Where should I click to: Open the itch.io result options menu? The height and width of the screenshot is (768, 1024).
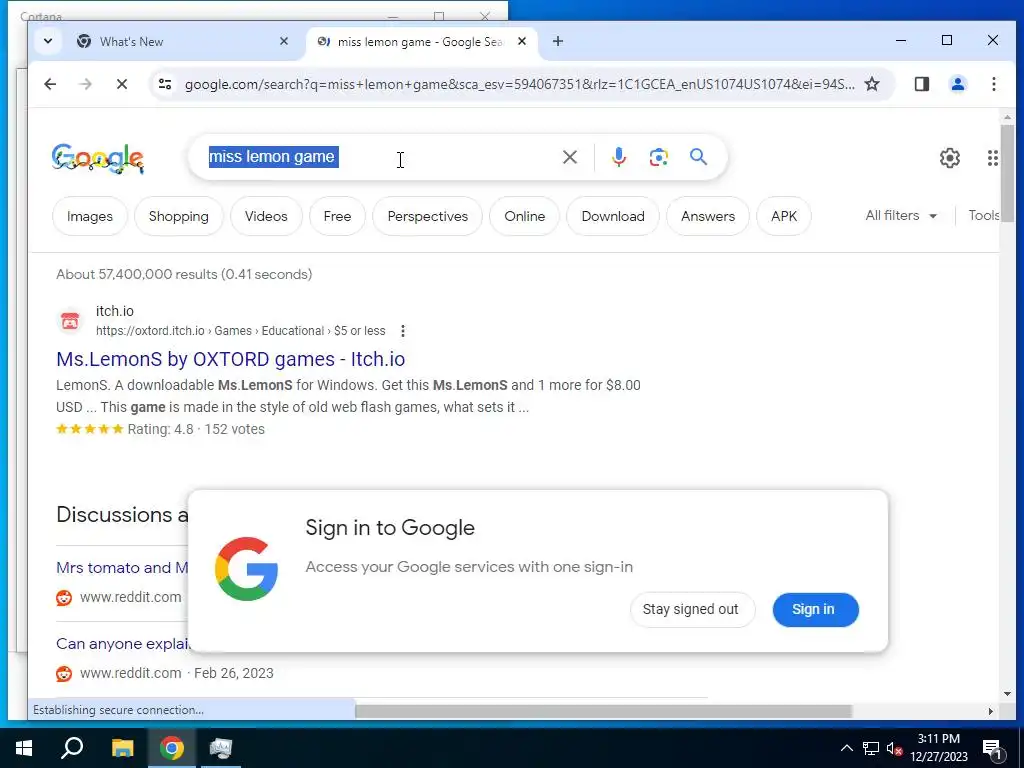tap(403, 331)
